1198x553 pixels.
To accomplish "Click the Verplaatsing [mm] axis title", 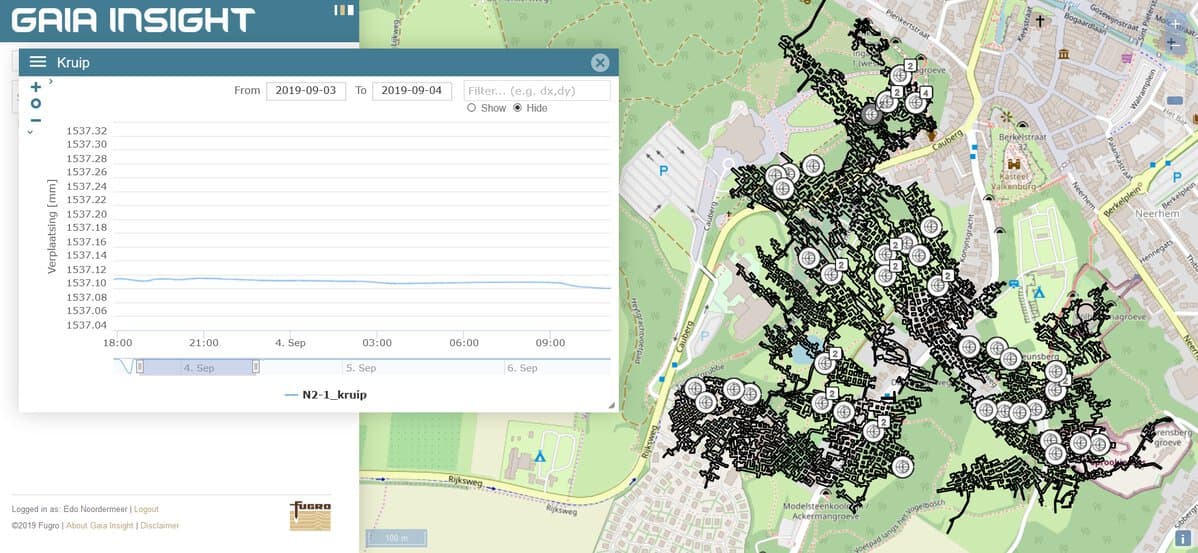I will pos(52,228).
